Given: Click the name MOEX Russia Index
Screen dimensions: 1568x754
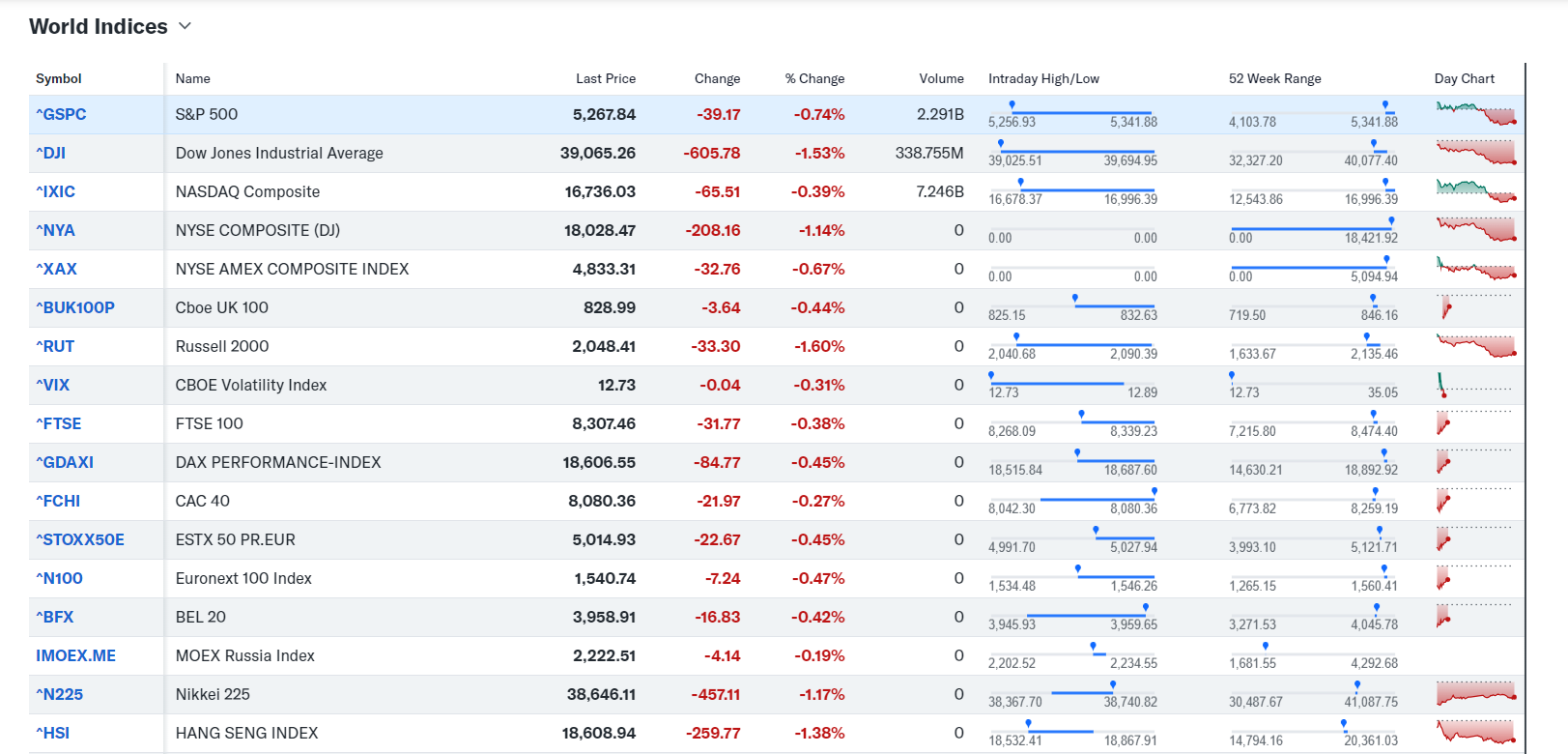Looking at the screenshot, I should [245, 655].
